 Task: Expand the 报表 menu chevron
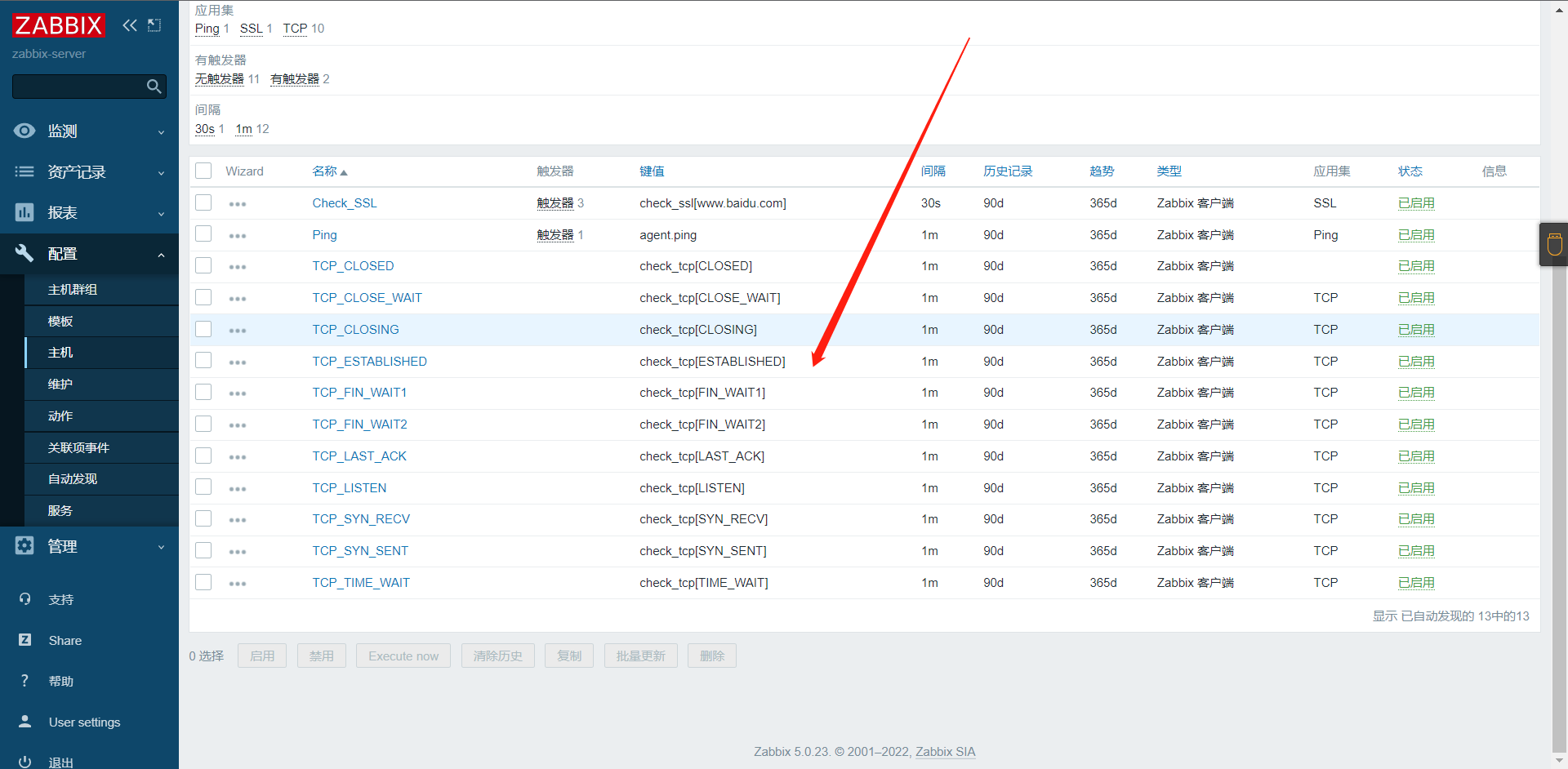(x=161, y=214)
